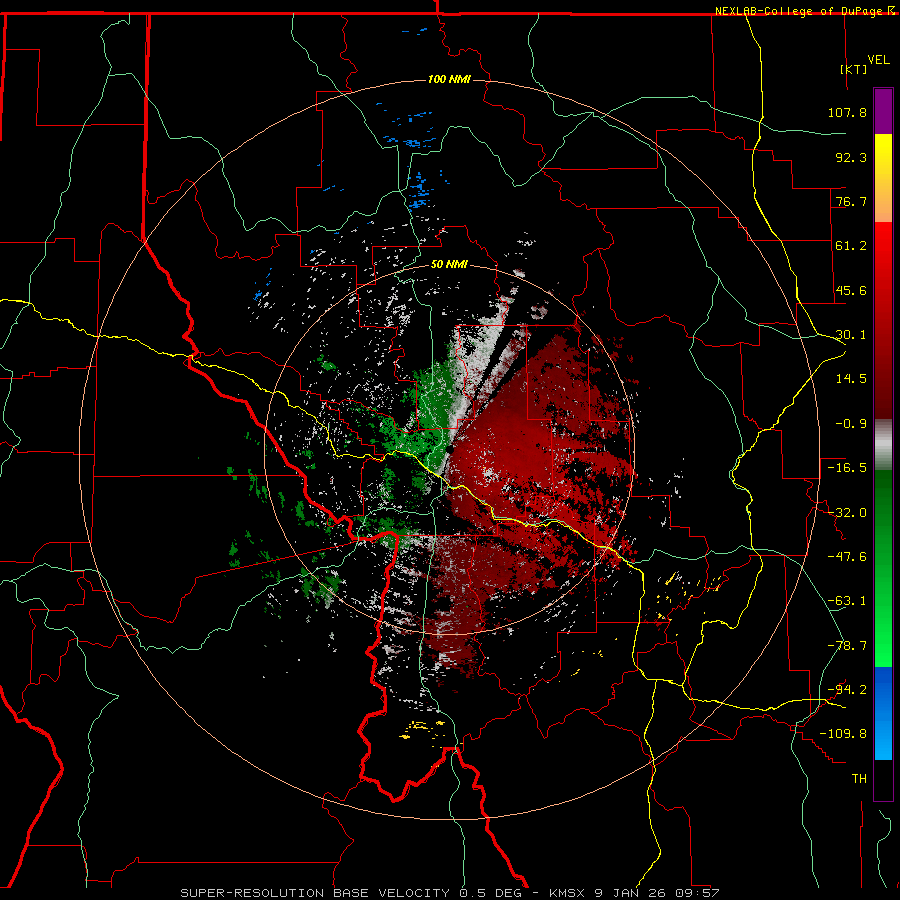Click the TH threshold label

pos(859,779)
